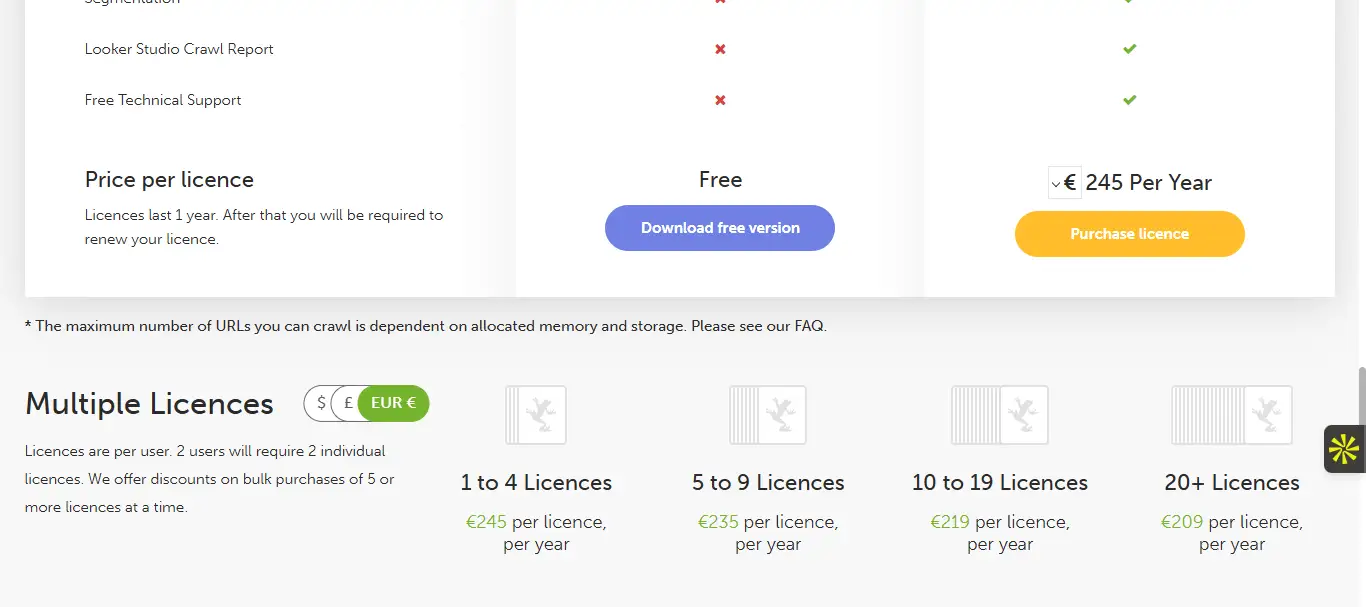Click the 10 to 19 Licences heading
Image resolution: width=1366 pixels, height=607 pixels.
tap(1000, 482)
